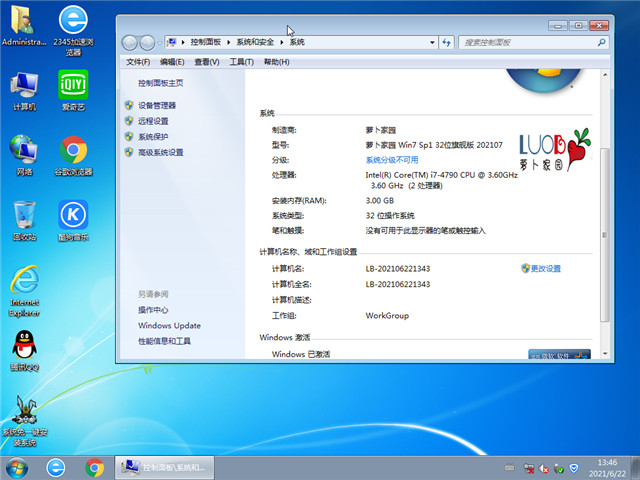Launch the 爱奇艺 desktop icon
The width and height of the screenshot is (640, 480).
pyautogui.click(x=73, y=91)
